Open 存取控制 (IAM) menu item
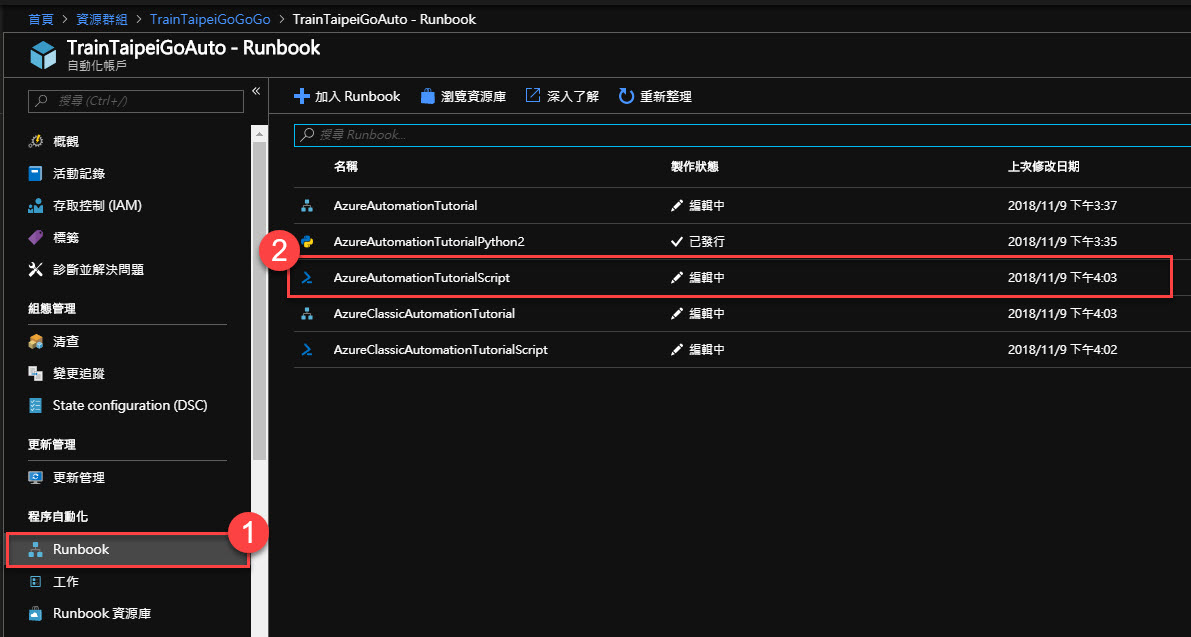This screenshot has height=637, width=1191. coord(97,206)
